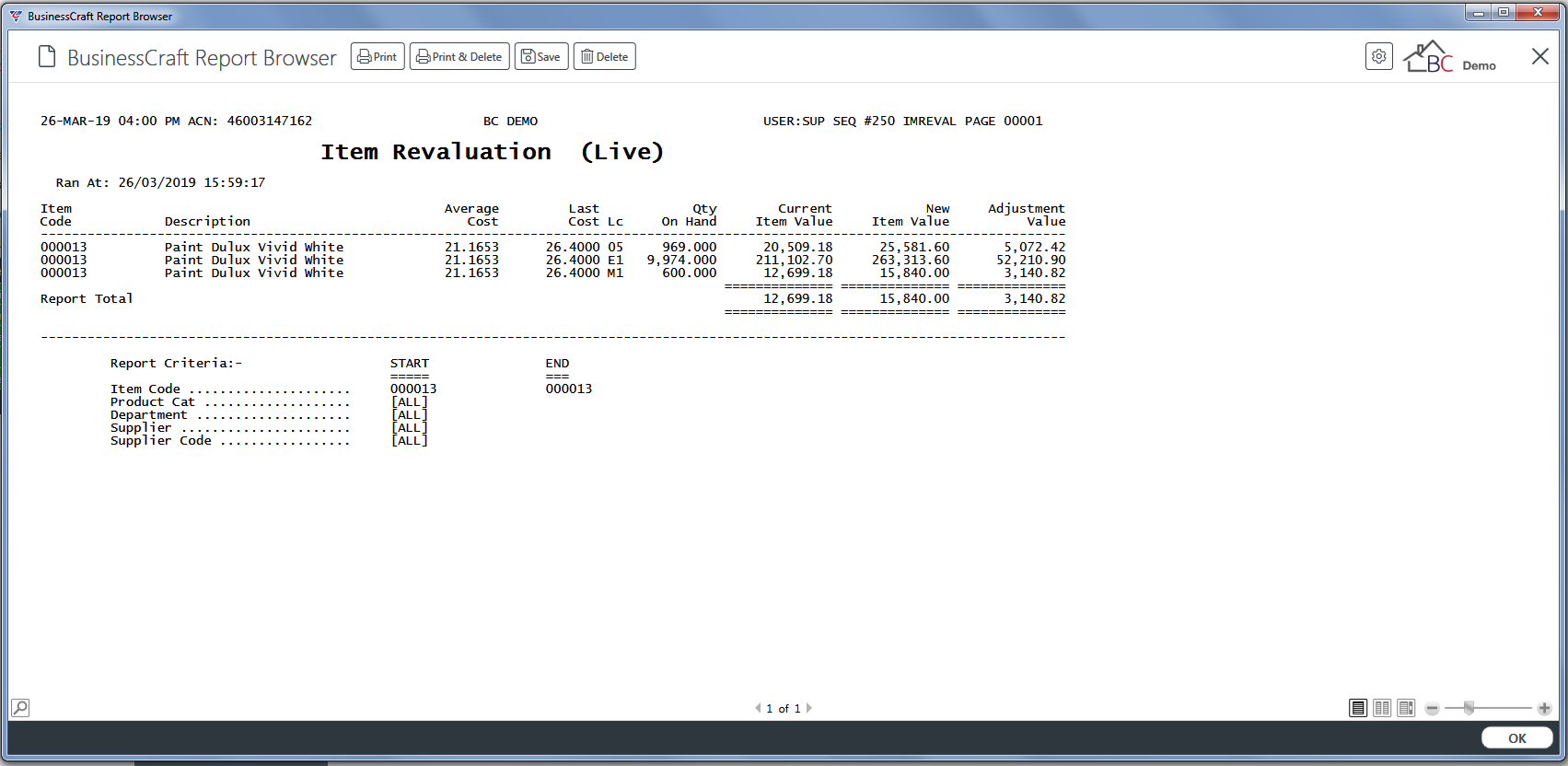This screenshot has width=1568, height=766.
Task: Click the page indicator '1 of 1'
Action: (784, 709)
